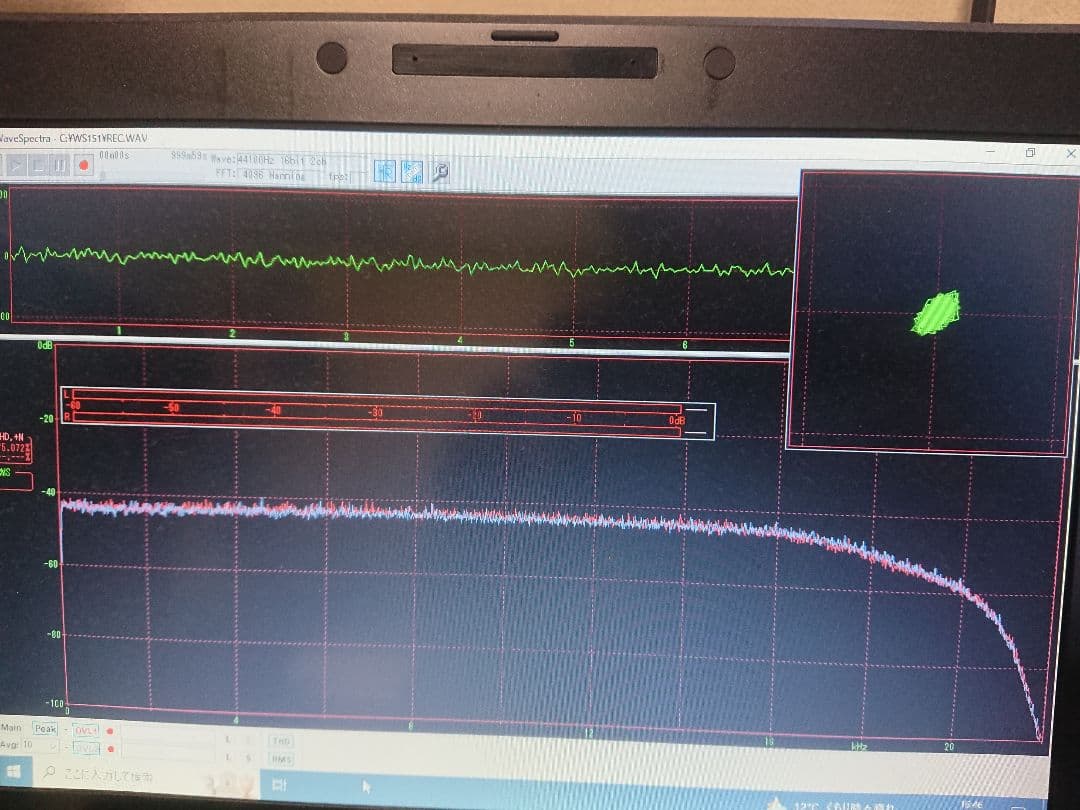
Task: Click the Stop button in the toolbar
Action: (39, 164)
